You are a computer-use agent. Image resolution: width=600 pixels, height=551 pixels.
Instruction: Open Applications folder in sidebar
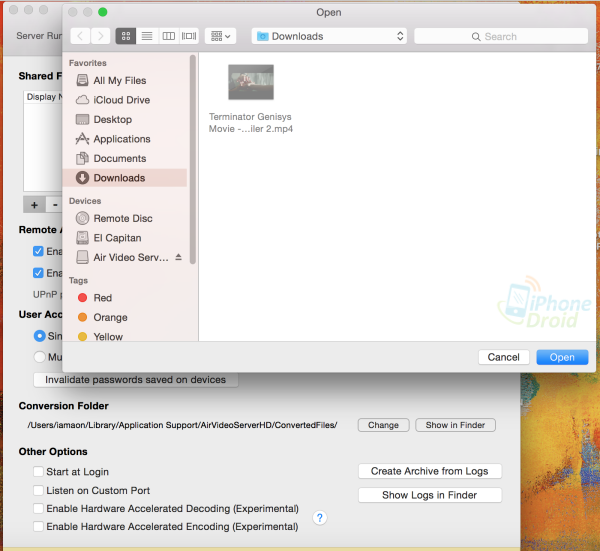point(126,139)
